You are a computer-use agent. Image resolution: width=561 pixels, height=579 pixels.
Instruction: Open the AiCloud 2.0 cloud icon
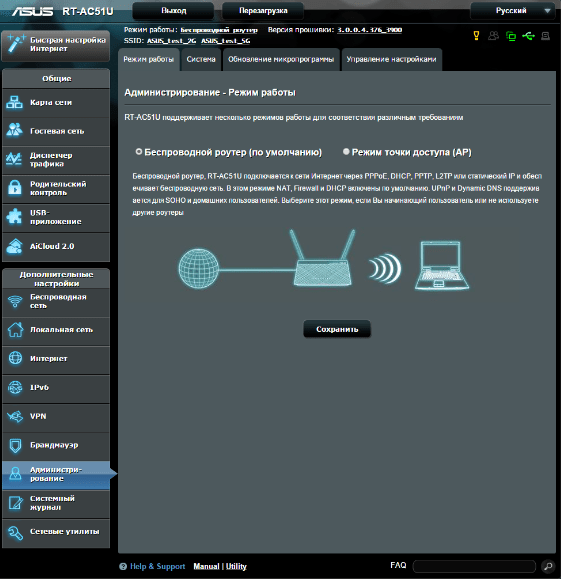click(14, 246)
